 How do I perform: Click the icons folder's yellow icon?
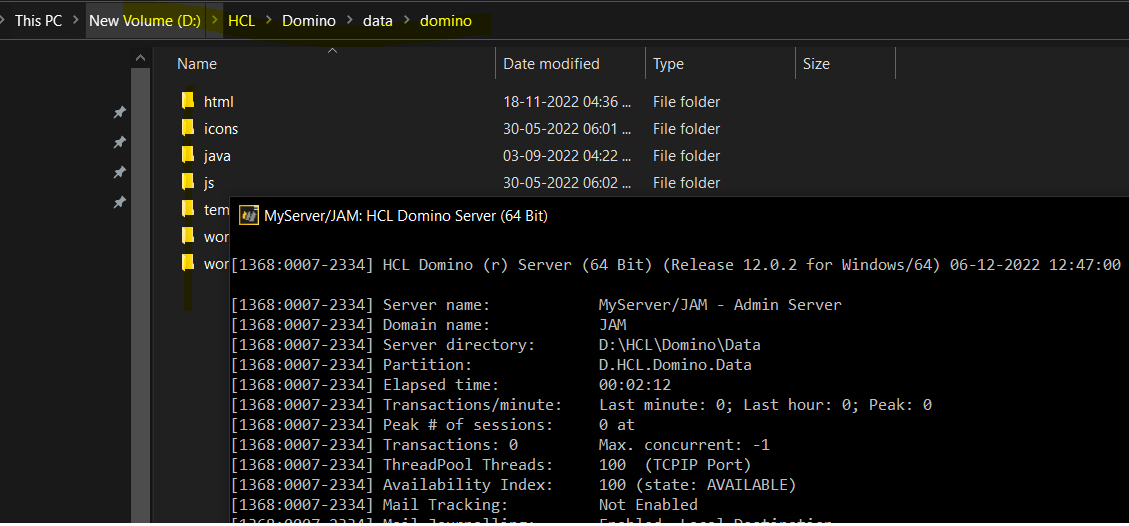(x=188, y=128)
